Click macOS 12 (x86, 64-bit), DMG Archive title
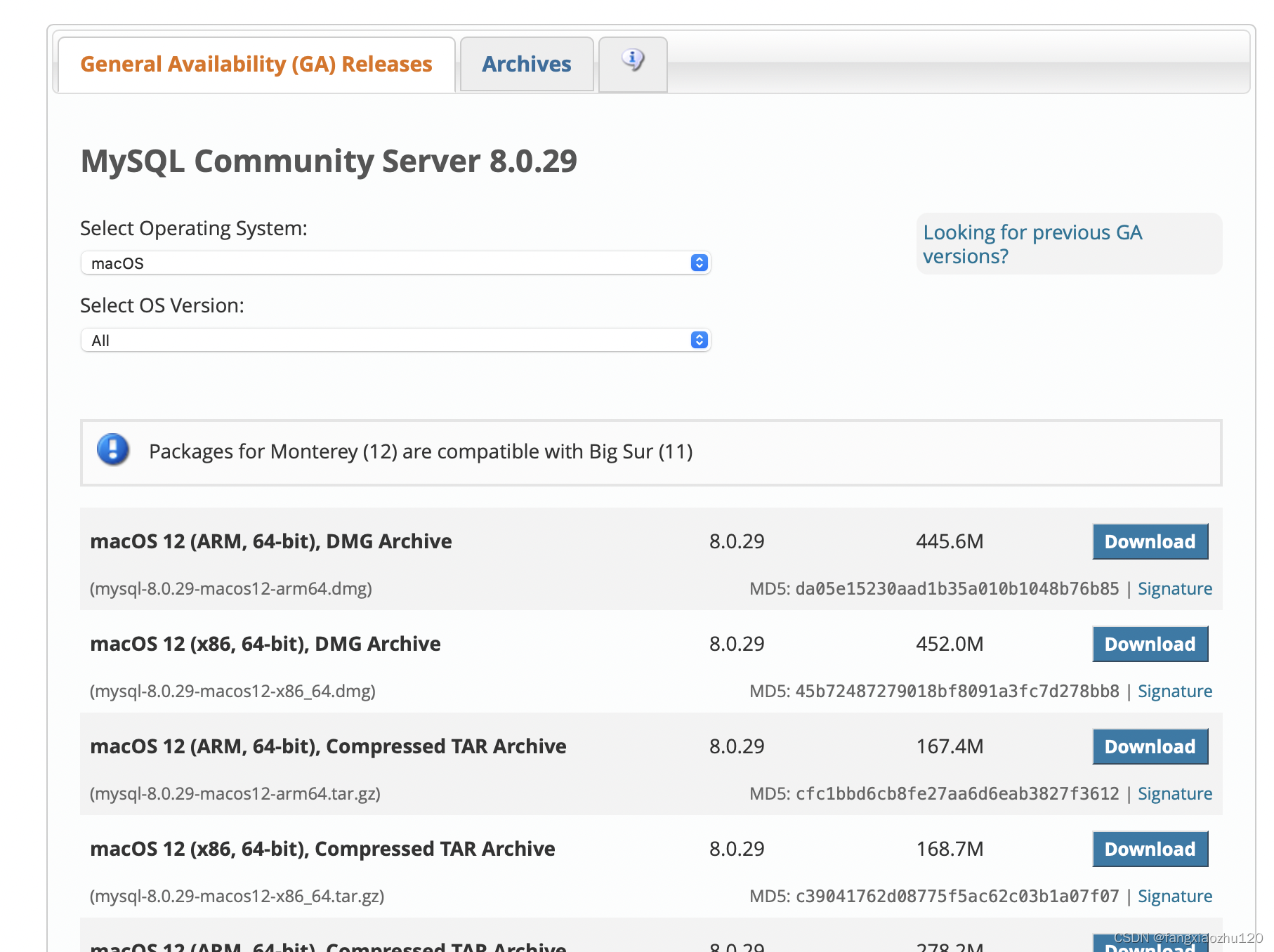The image size is (1274, 952). [265, 644]
